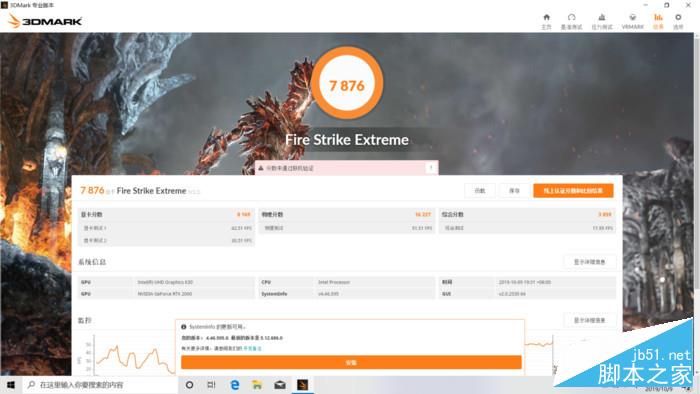Image resolution: width=700 pixels, height=394 pixels.
Task: Click the NVIDIA GeForce RTX 2060 GPU entry
Action: (166, 294)
